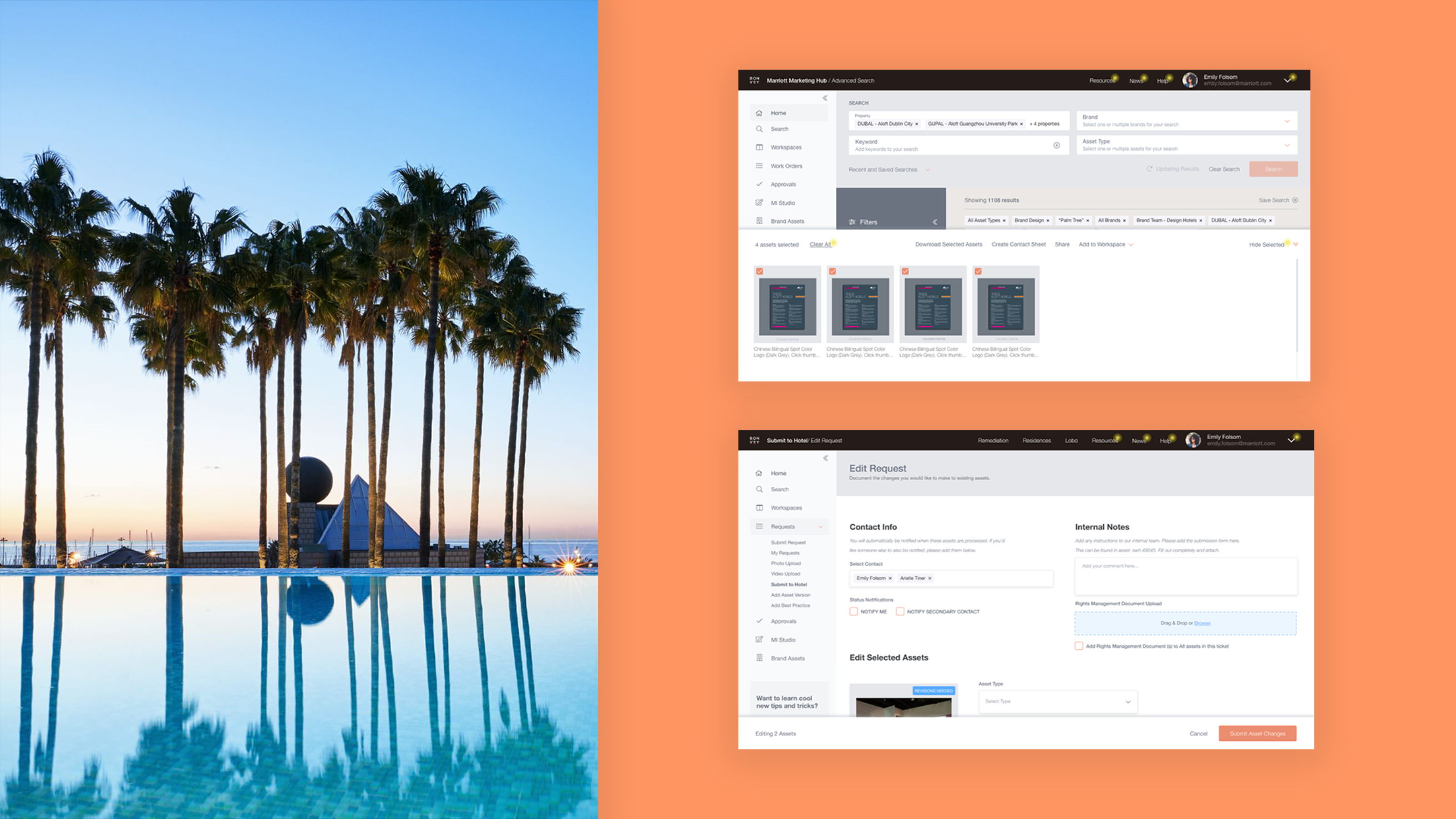This screenshot has width=1456, height=819.
Task: Open the Select Type asset dropdown
Action: coord(1058,701)
